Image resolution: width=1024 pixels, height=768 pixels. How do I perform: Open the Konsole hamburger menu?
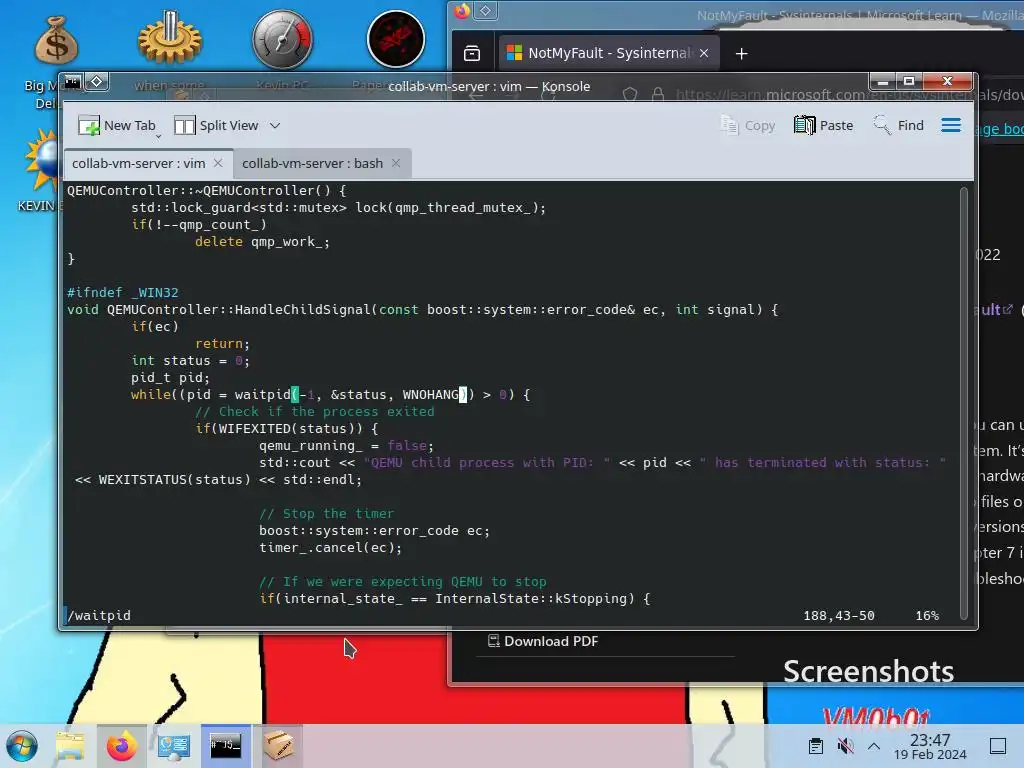point(951,125)
